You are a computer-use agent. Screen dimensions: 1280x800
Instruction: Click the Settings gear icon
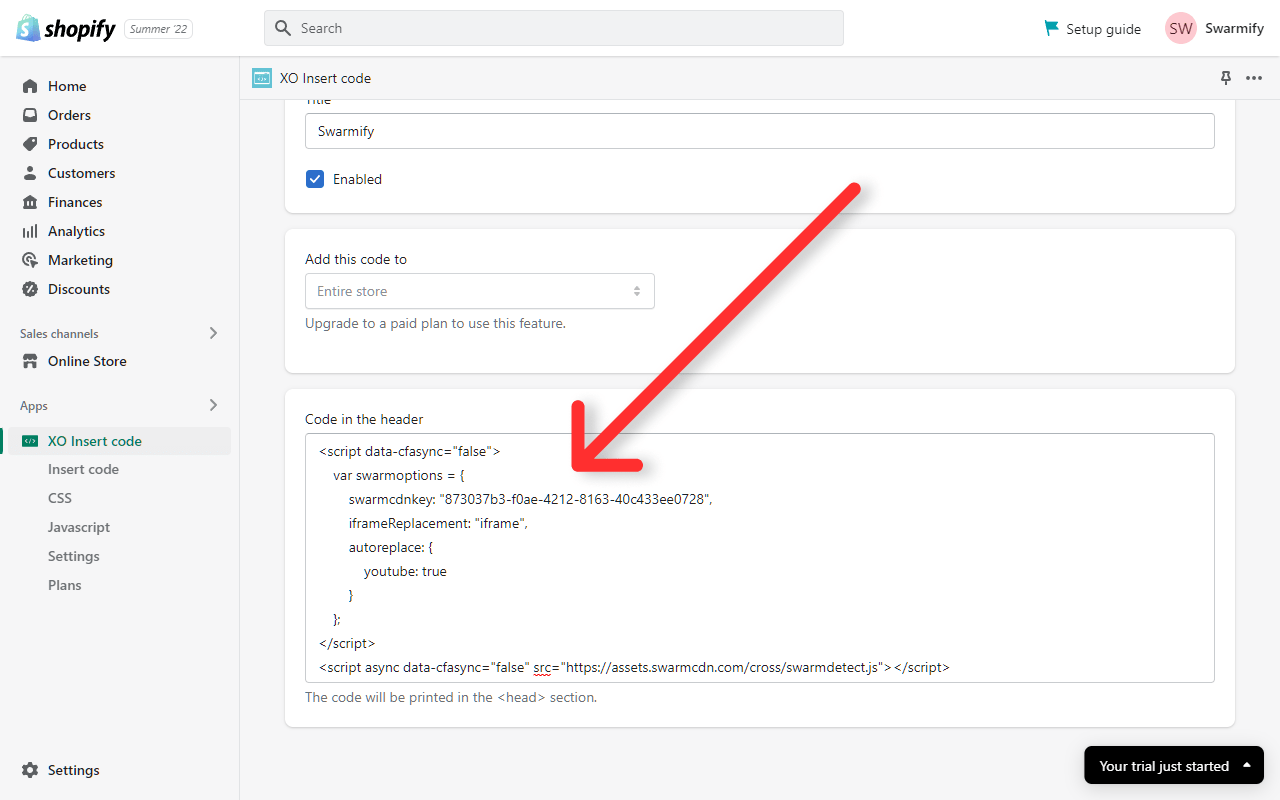(30, 770)
